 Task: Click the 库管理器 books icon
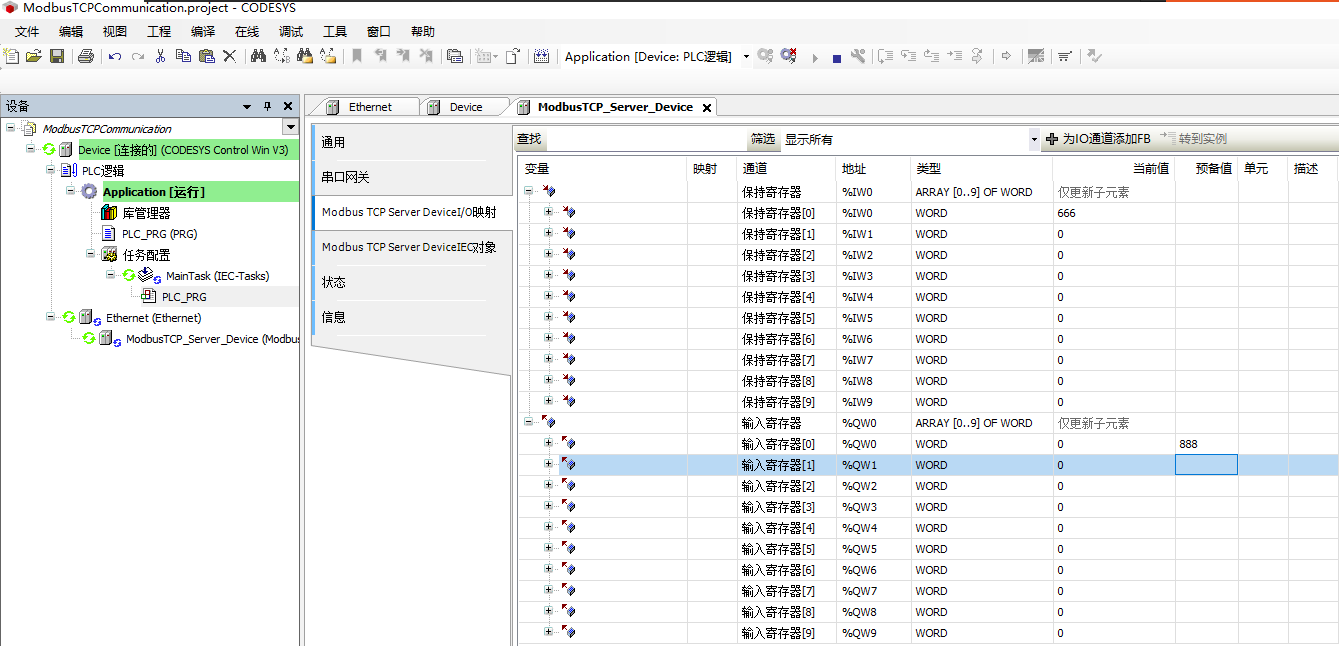(x=110, y=212)
